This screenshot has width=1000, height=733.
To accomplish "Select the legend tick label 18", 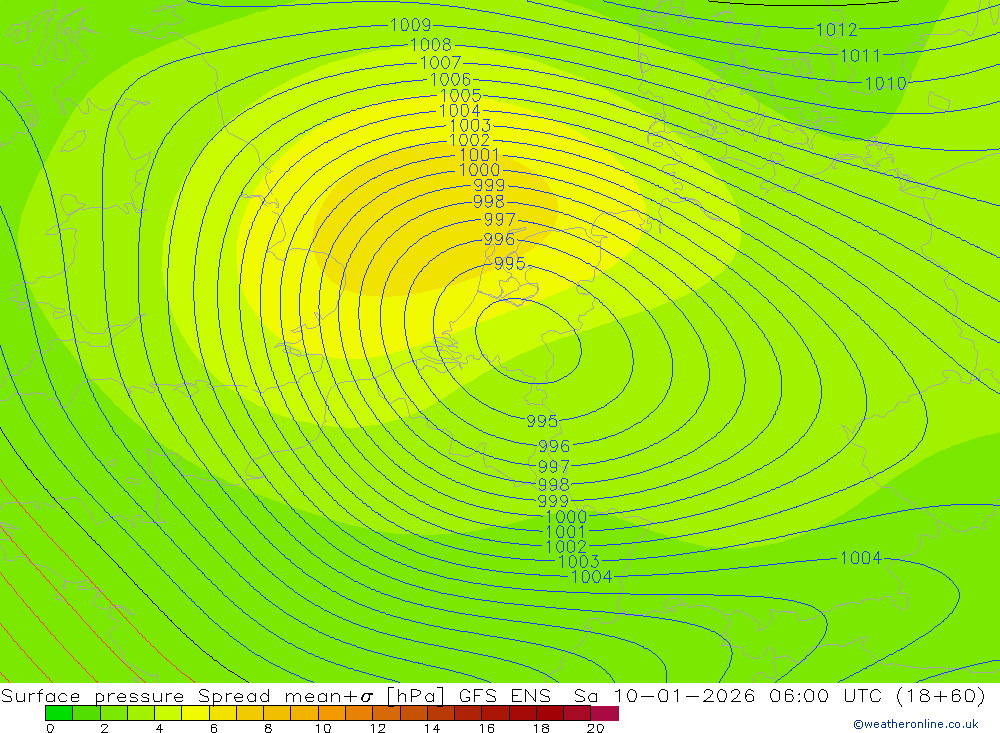I will click(541, 728).
